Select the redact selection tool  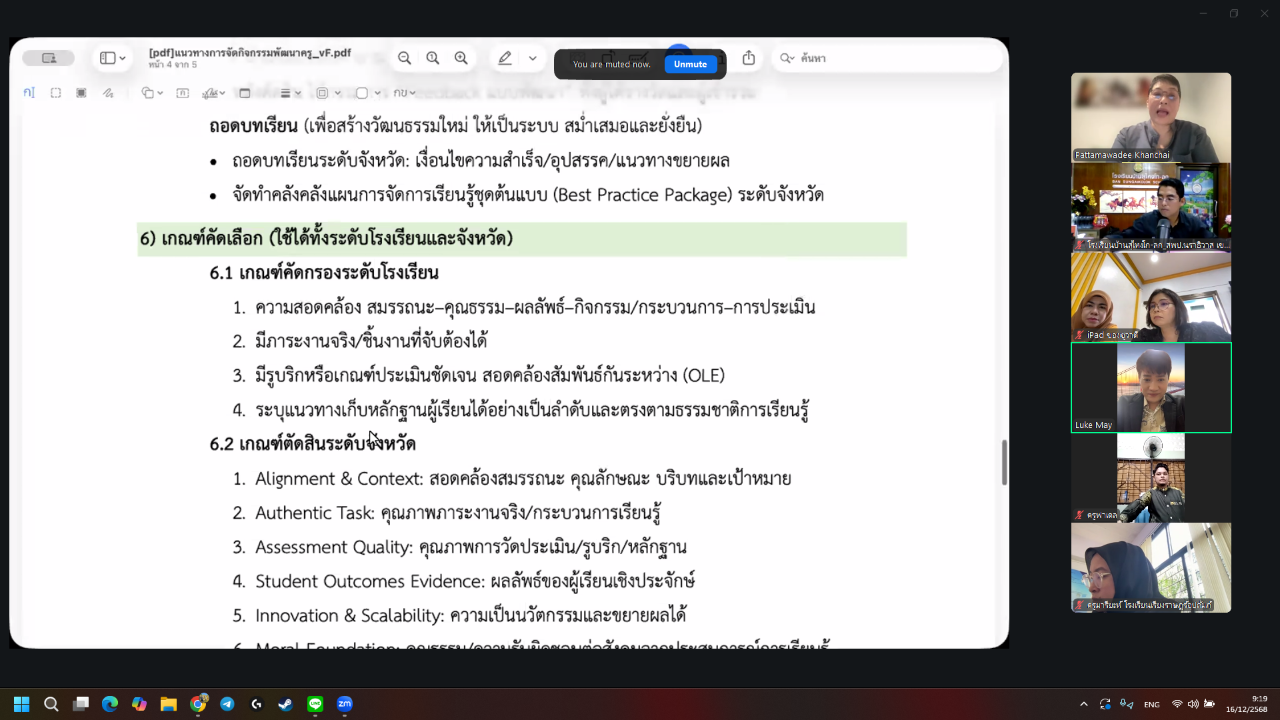[x=81, y=93]
